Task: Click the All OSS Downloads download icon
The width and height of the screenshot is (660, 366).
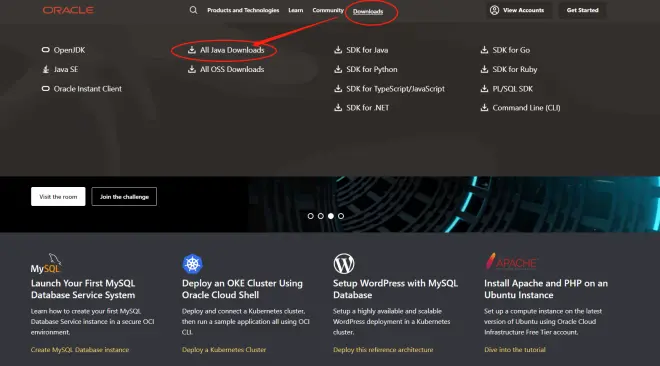Action: pyautogui.click(x=192, y=69)
